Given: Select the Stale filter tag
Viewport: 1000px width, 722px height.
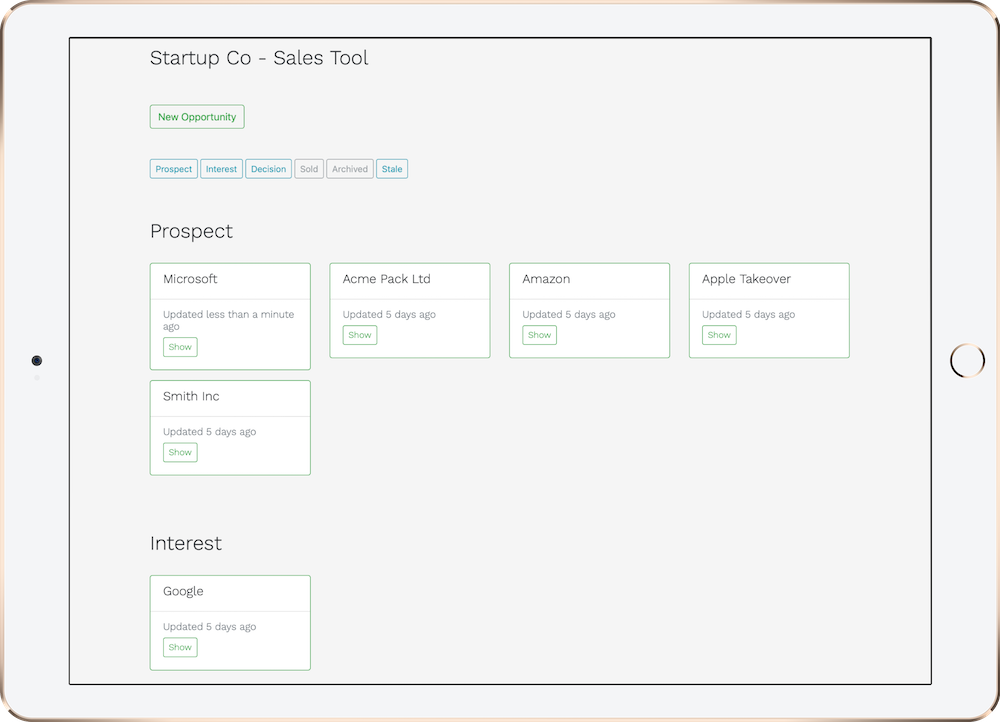Looking at the screenshot, I should point(391,168).
